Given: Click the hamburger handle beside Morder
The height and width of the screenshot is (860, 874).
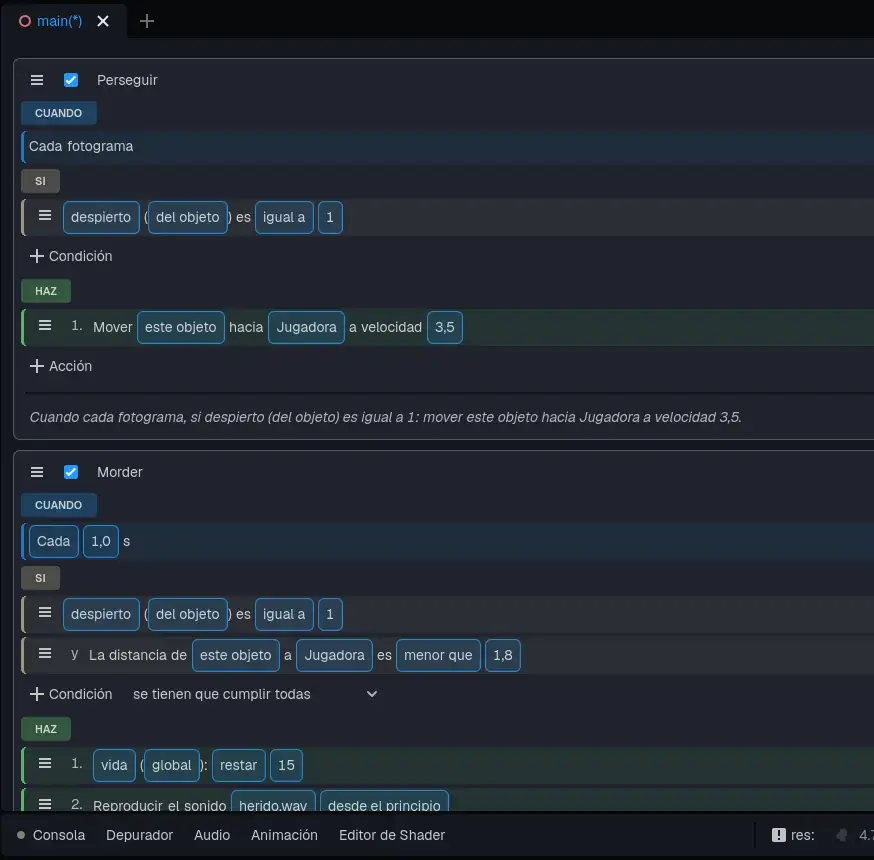Looking at the screenshot, I should coord(37,472).
